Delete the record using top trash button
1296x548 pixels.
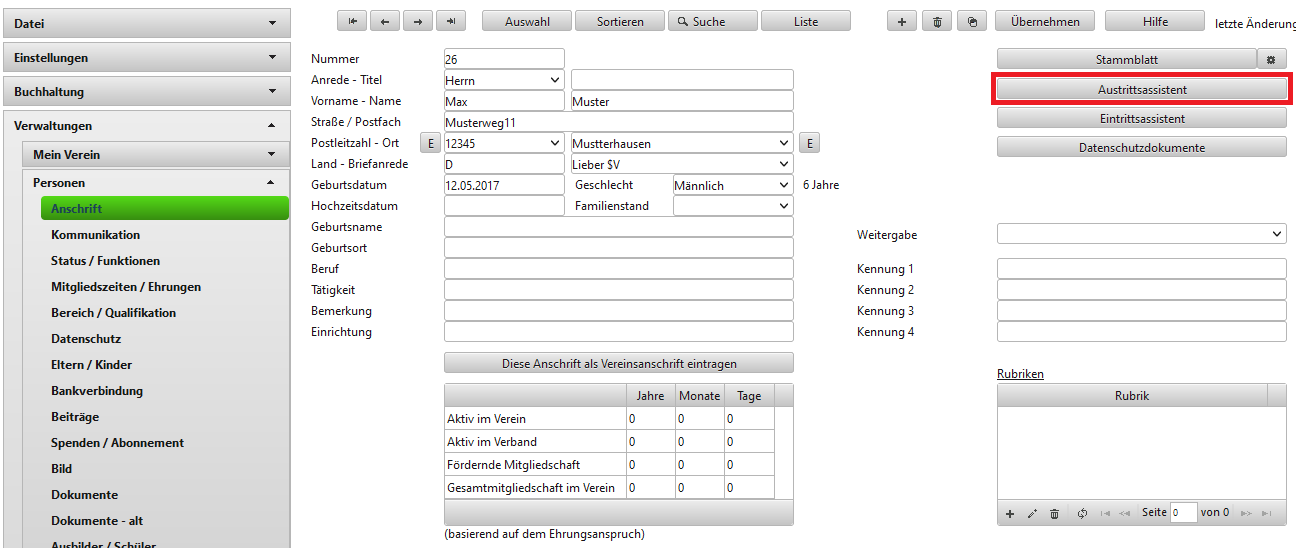pyautogui.click(x=936, y=21)
